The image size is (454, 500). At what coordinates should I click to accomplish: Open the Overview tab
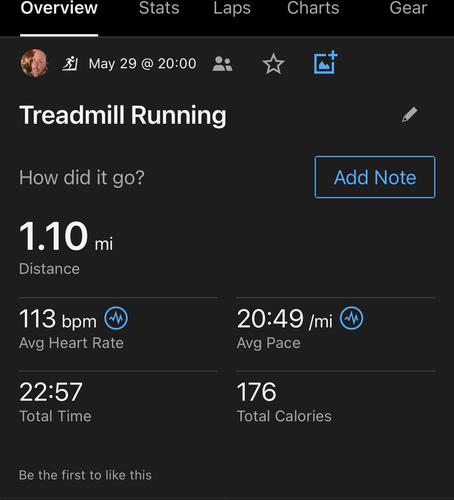pos(59,8)
